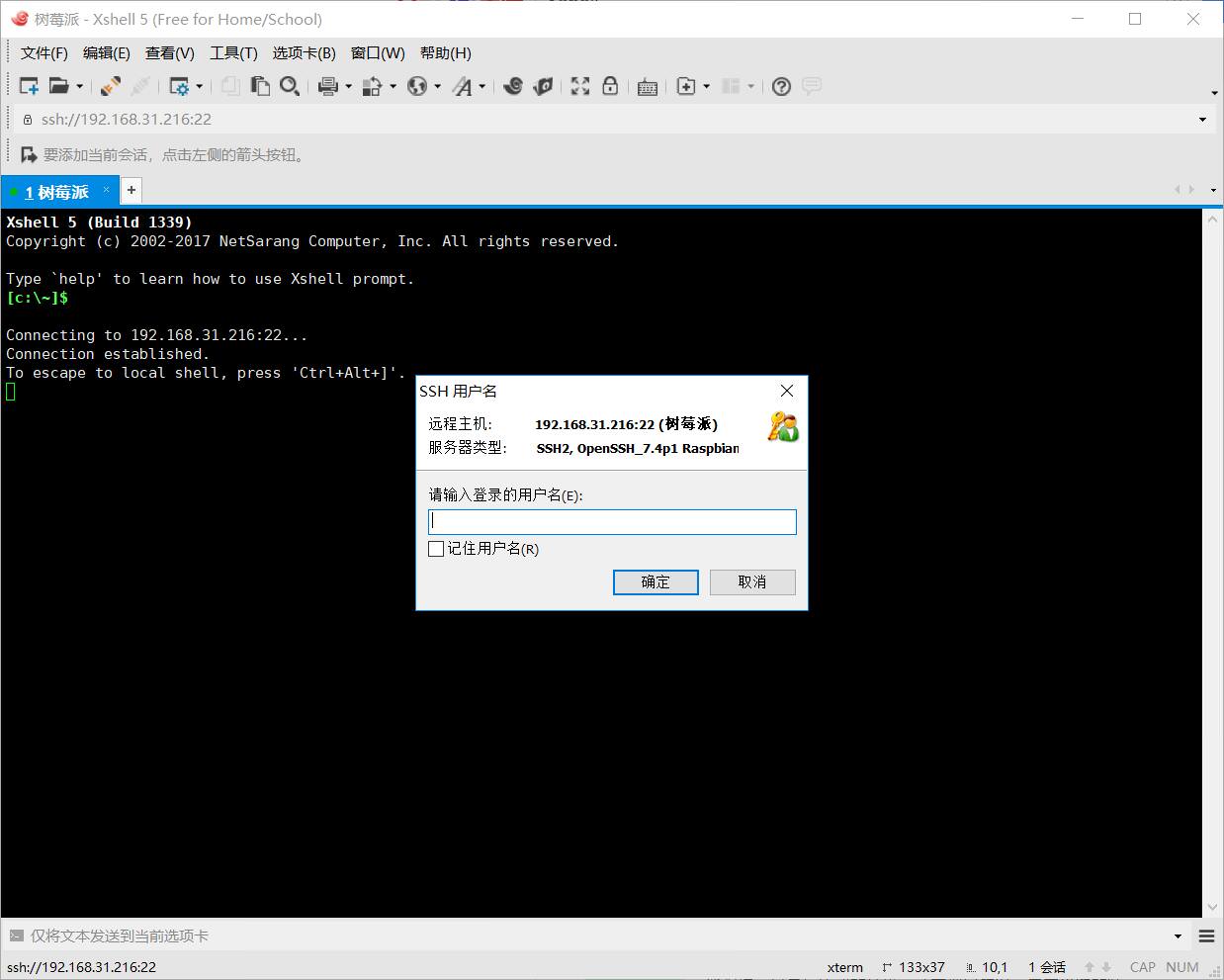Open the Window menu (窗口)
1224x980 pixels.
(x=378, y=53)
